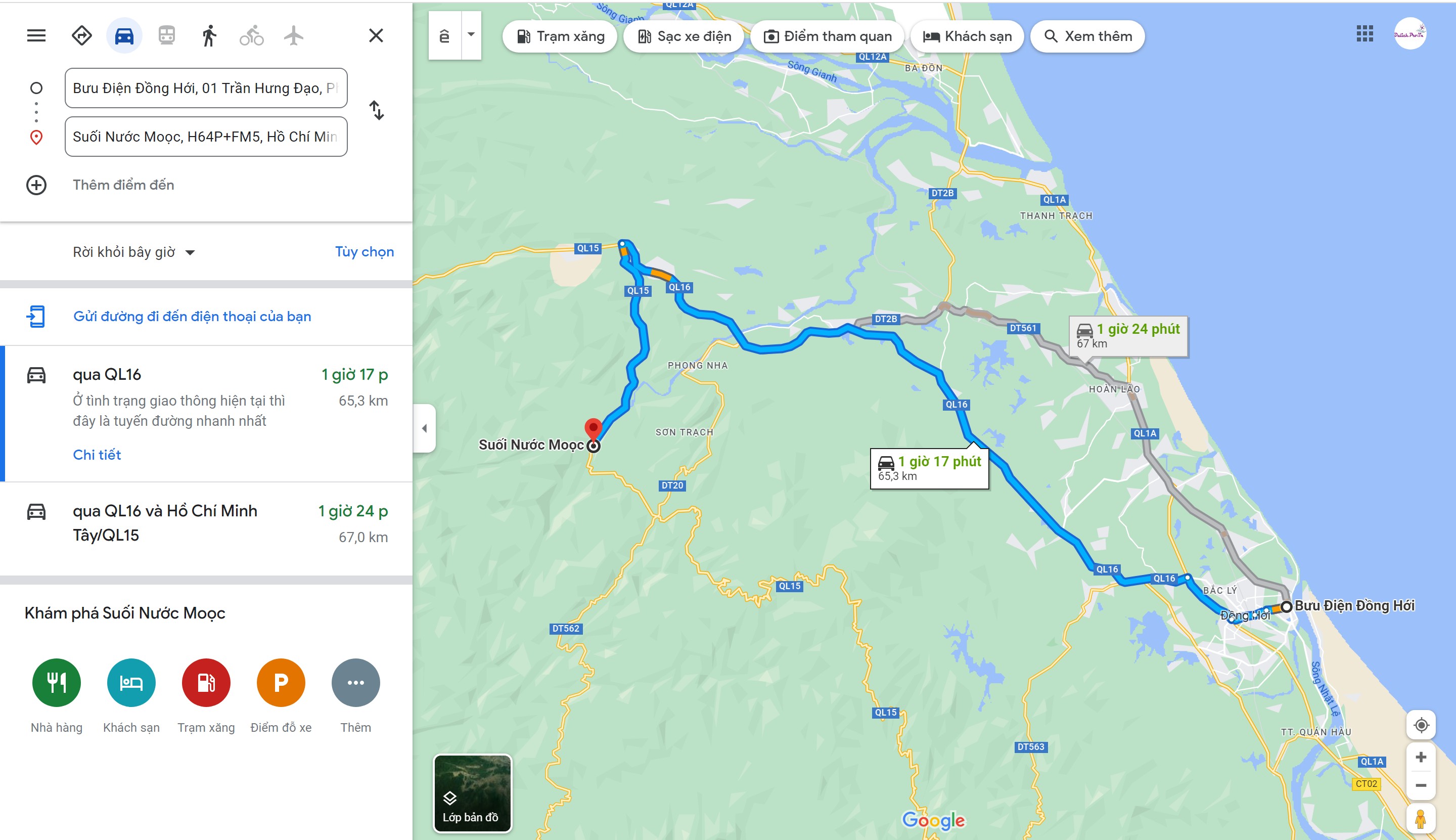Select walking travel mode icon
Screen dimensions: 1456x840
[209, 36]
